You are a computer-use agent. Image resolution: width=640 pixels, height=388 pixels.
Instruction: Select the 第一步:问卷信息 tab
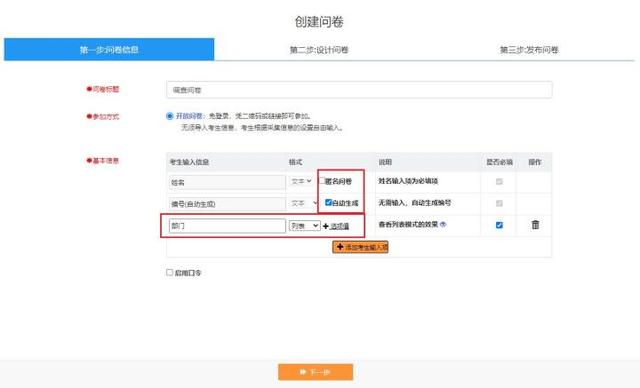[x=109, y=49]
